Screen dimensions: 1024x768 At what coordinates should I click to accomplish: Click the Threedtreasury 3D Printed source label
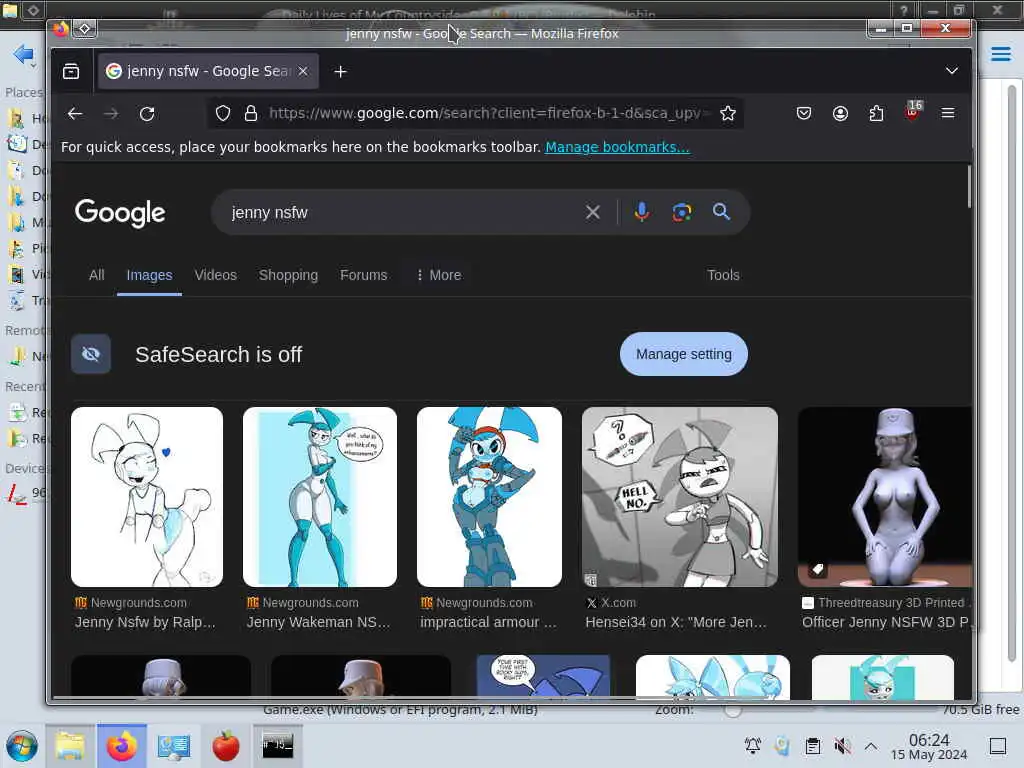(892, 603)
